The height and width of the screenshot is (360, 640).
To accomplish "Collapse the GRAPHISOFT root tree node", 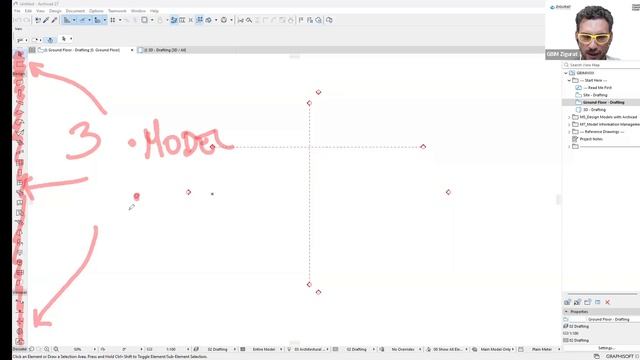I will 566,73.
